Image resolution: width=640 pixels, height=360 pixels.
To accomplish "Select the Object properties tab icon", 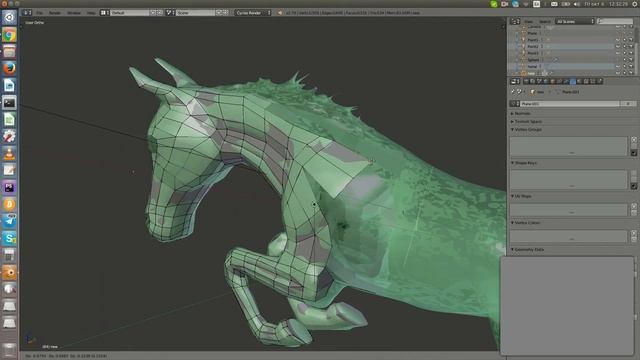I will click(552, 81).
